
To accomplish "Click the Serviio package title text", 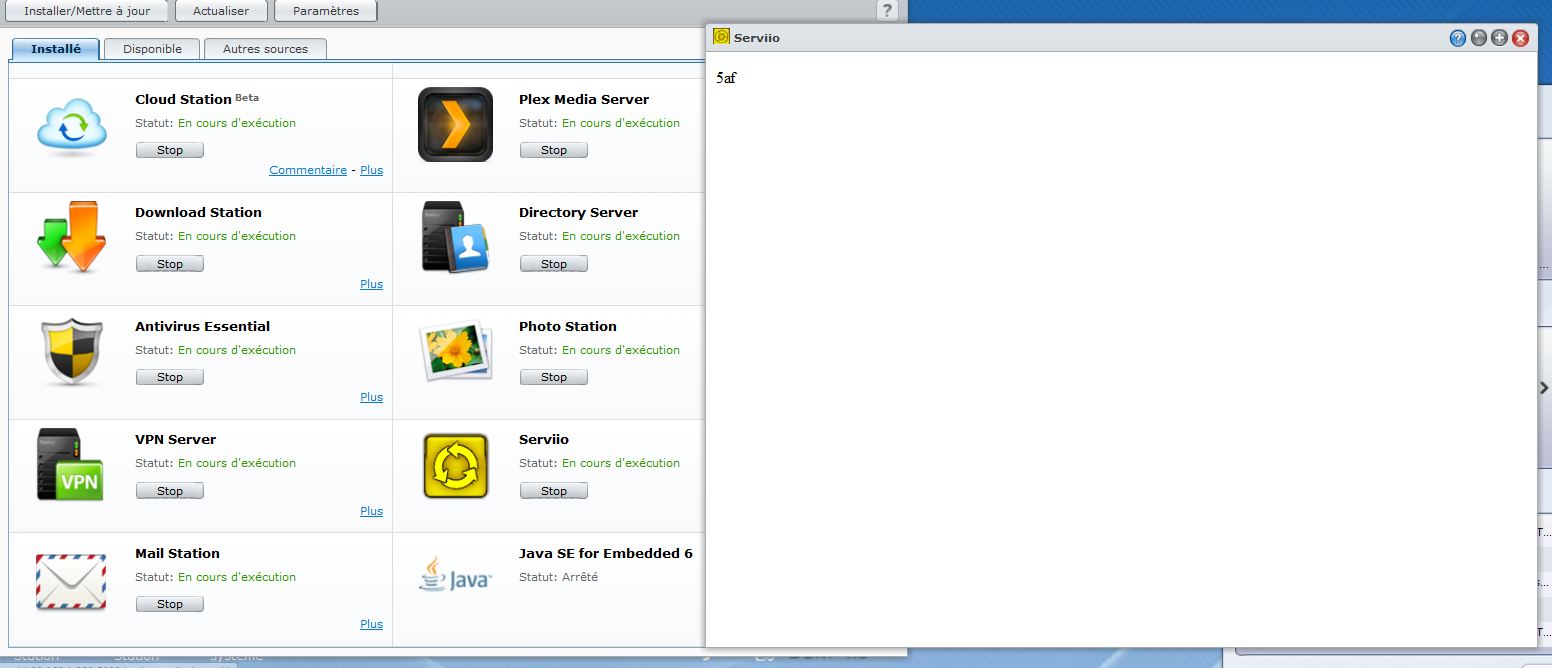I will (544, 439).
